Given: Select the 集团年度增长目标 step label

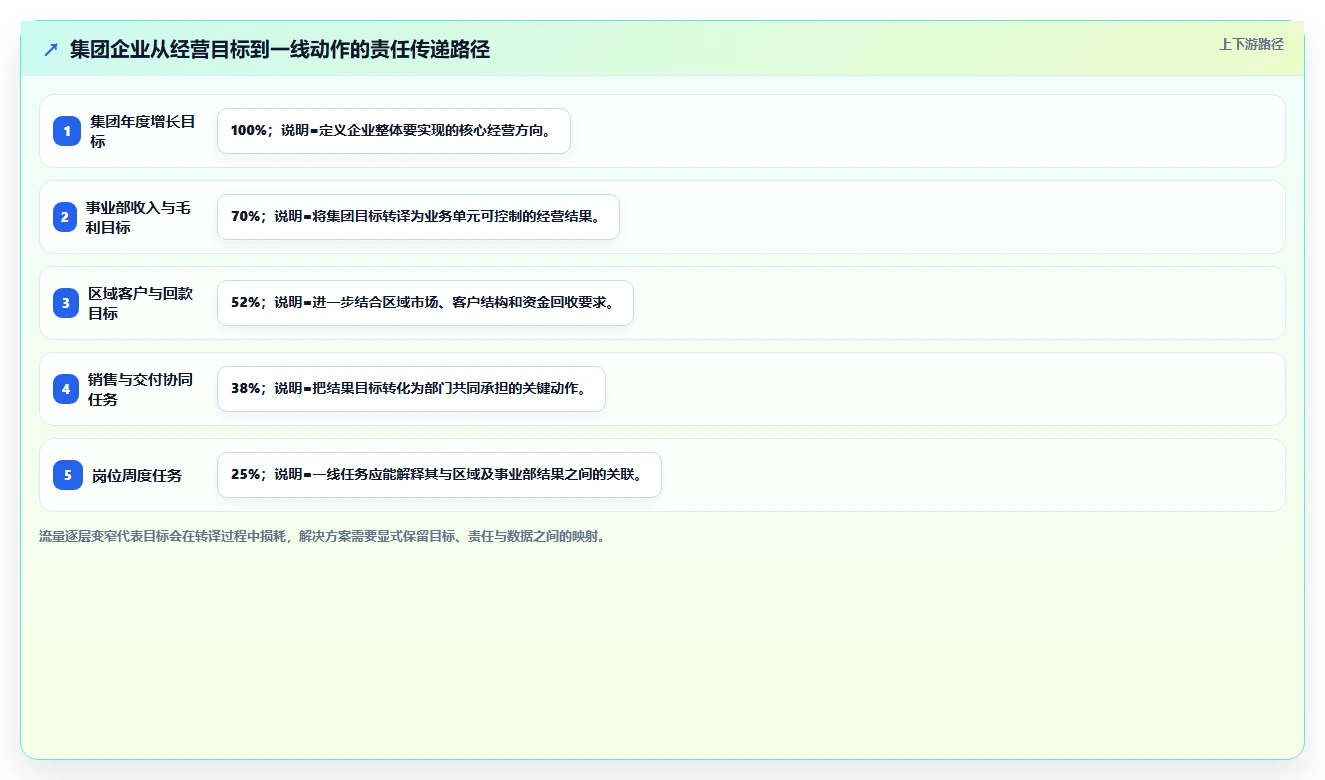Looking at the screenshot, I should pyautogui.click(x=143, y=131).
